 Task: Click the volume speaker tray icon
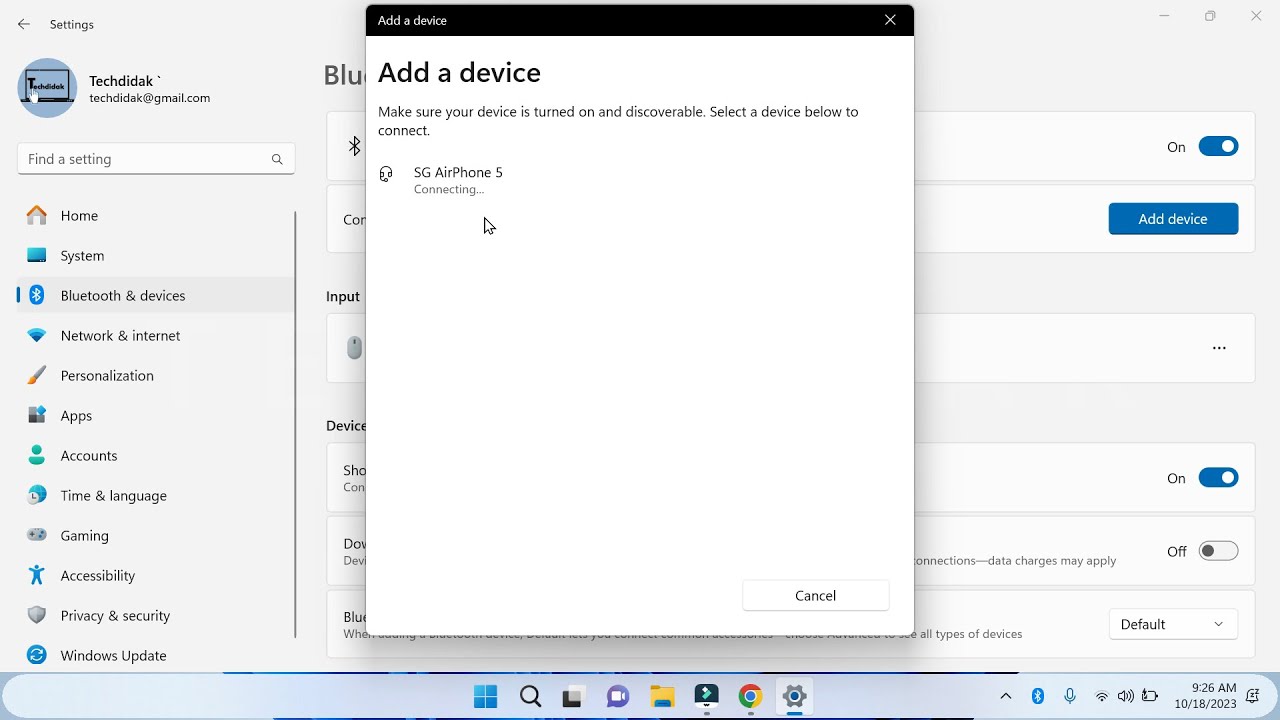coord(1126,696)
